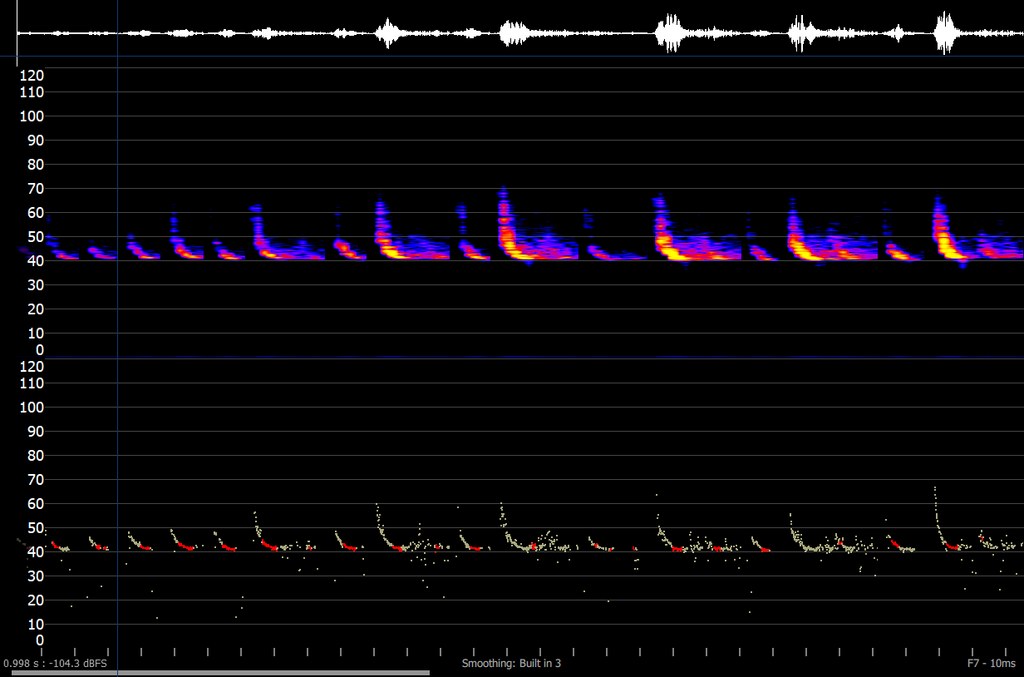Click the "20" axis label in the dotted scatter panel
Viewport: 1024px width, 677px height.
coord(35,601)
